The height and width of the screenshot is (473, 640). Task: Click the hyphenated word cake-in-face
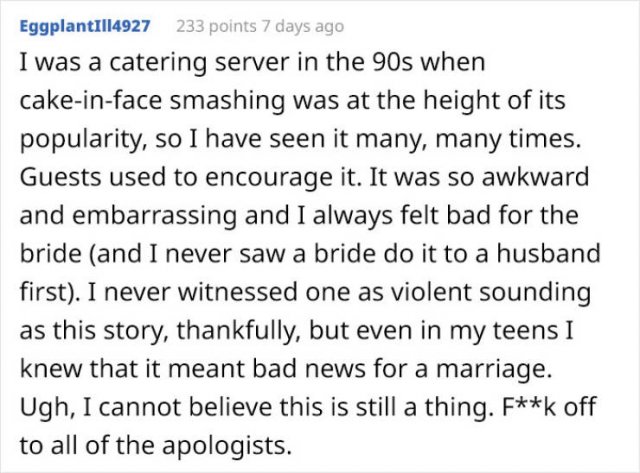pyautogui.click(x=91, y=100)
